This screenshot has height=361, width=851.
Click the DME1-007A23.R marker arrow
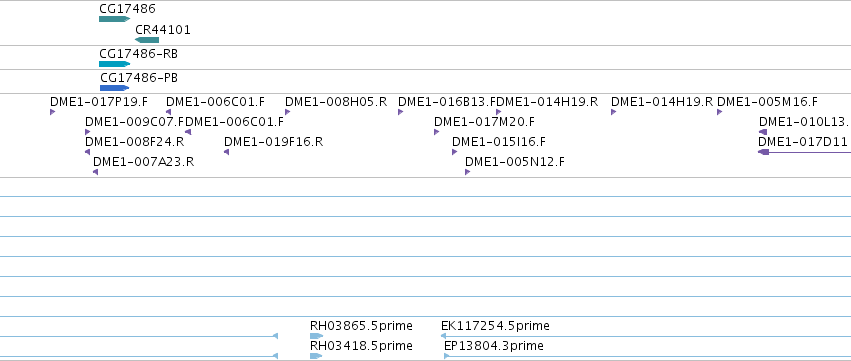[96, 172]
